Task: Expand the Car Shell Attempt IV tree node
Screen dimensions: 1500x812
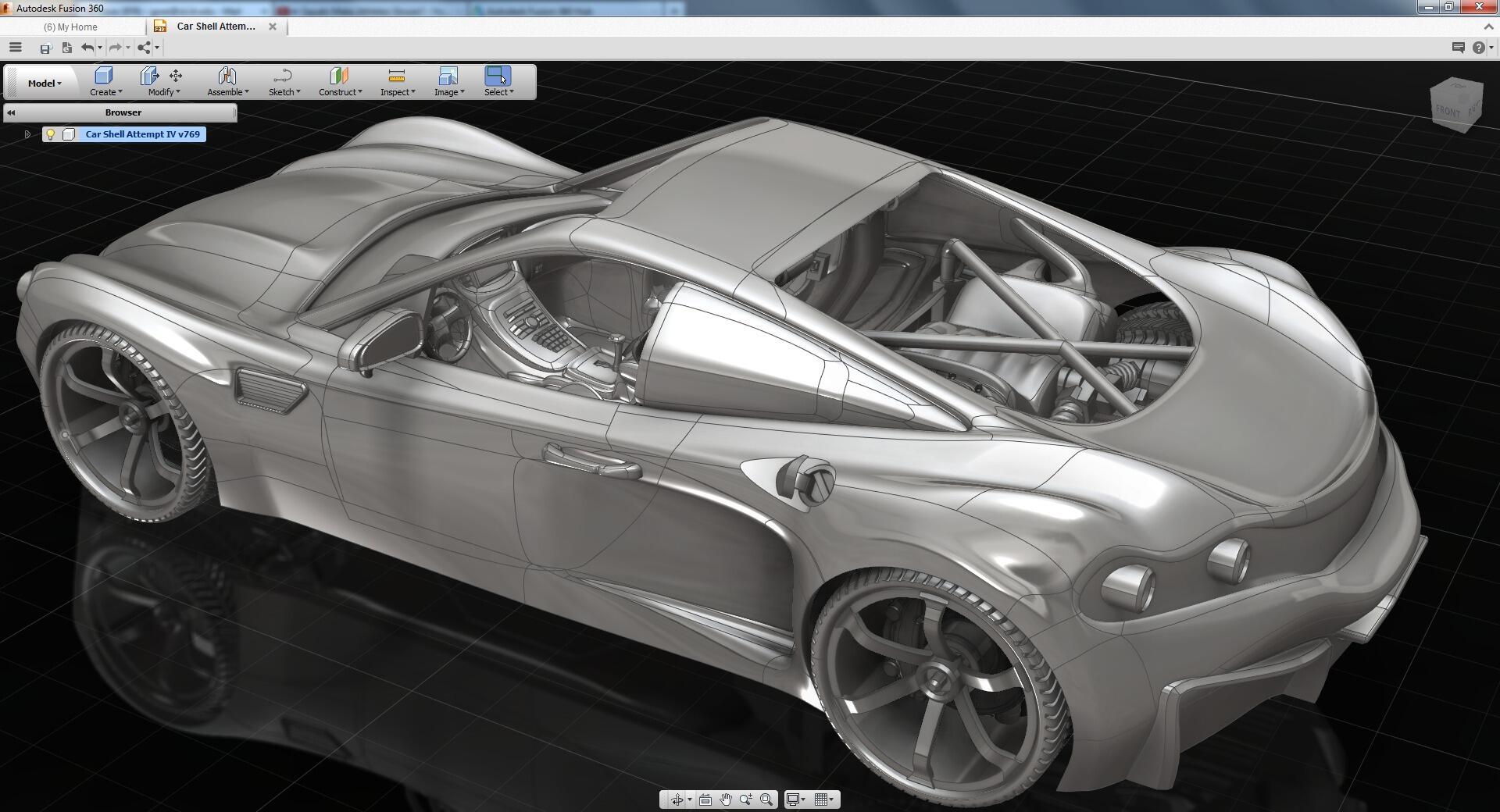Action: pos(27,134)
